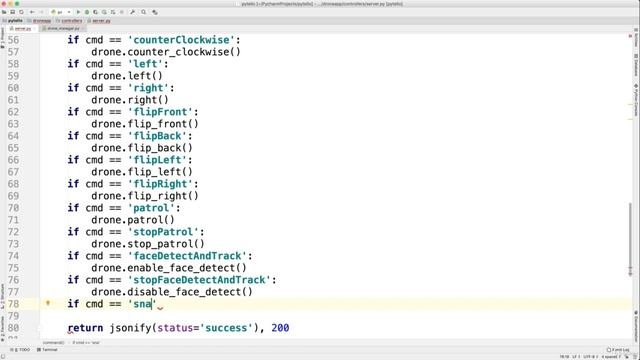Click line number 80 in gutter

(13, 328)
